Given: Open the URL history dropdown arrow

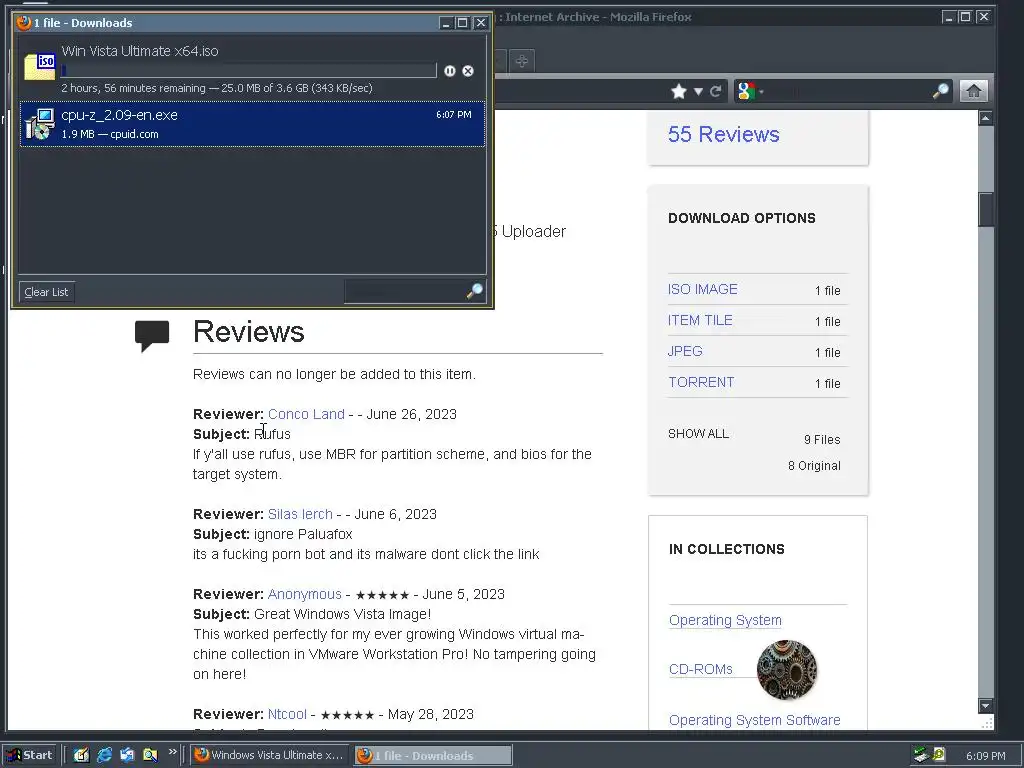Looking at the screenshot, I should pos(698,91).
